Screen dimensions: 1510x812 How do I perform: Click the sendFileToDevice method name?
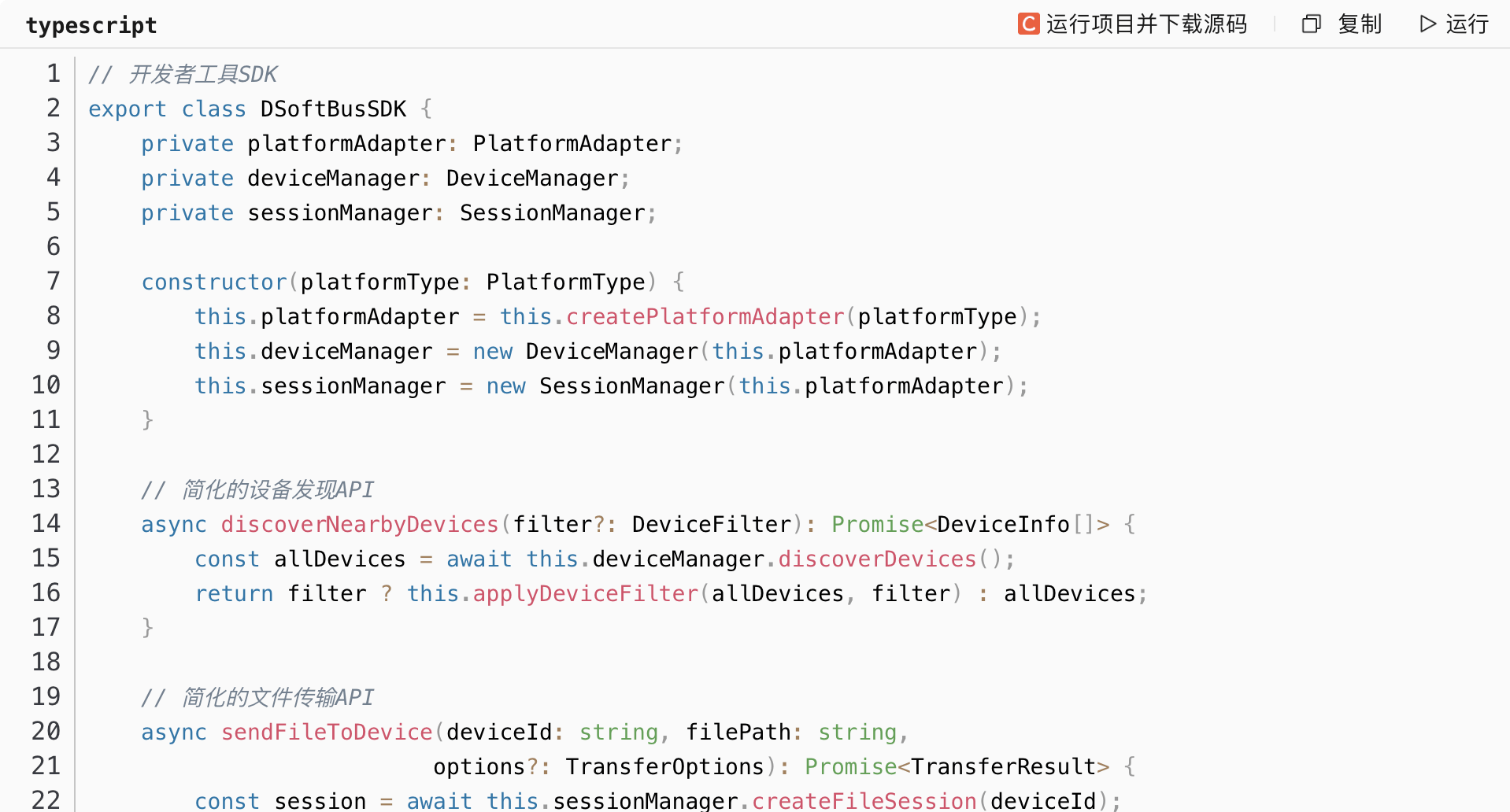coord(327,732)
